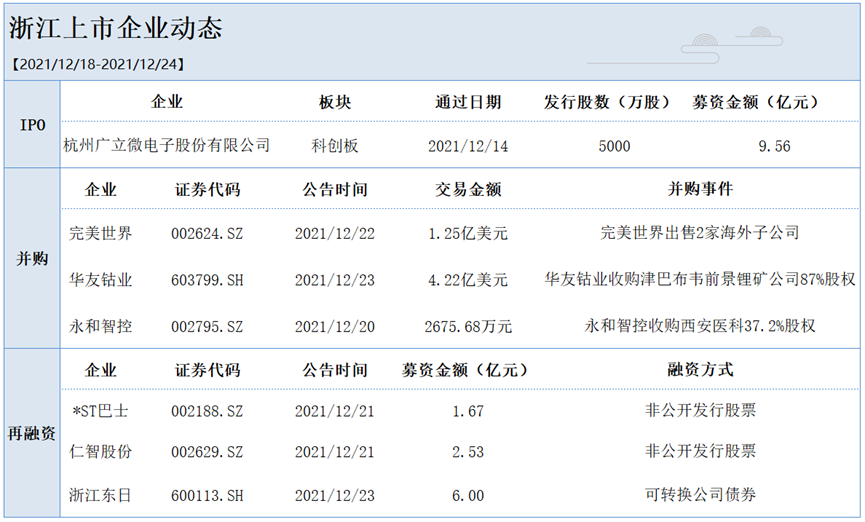Select 2021/12/23 in 华友钴业 row
This screenshot has height=522, width=865.
click(x=335, y=280)
